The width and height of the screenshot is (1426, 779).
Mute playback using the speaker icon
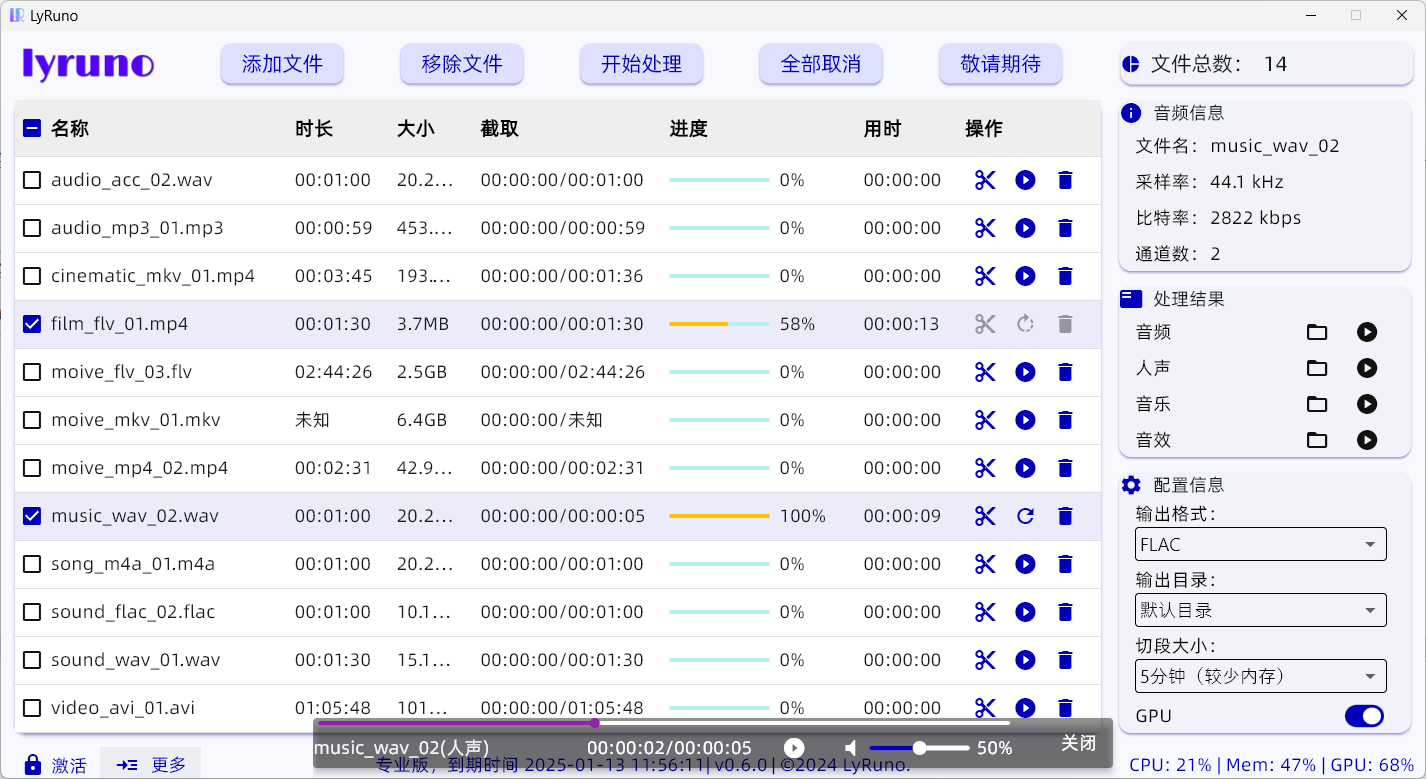[851, 747]
